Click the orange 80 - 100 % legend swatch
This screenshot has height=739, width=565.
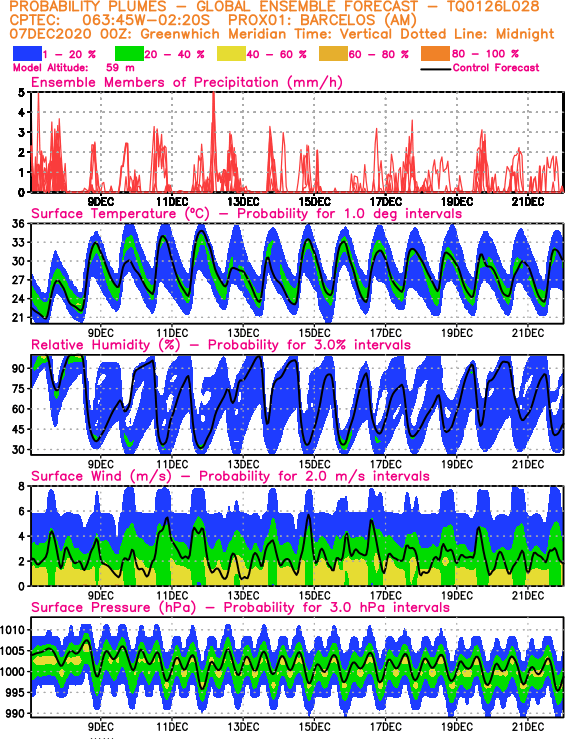click(x=436, y=53)
